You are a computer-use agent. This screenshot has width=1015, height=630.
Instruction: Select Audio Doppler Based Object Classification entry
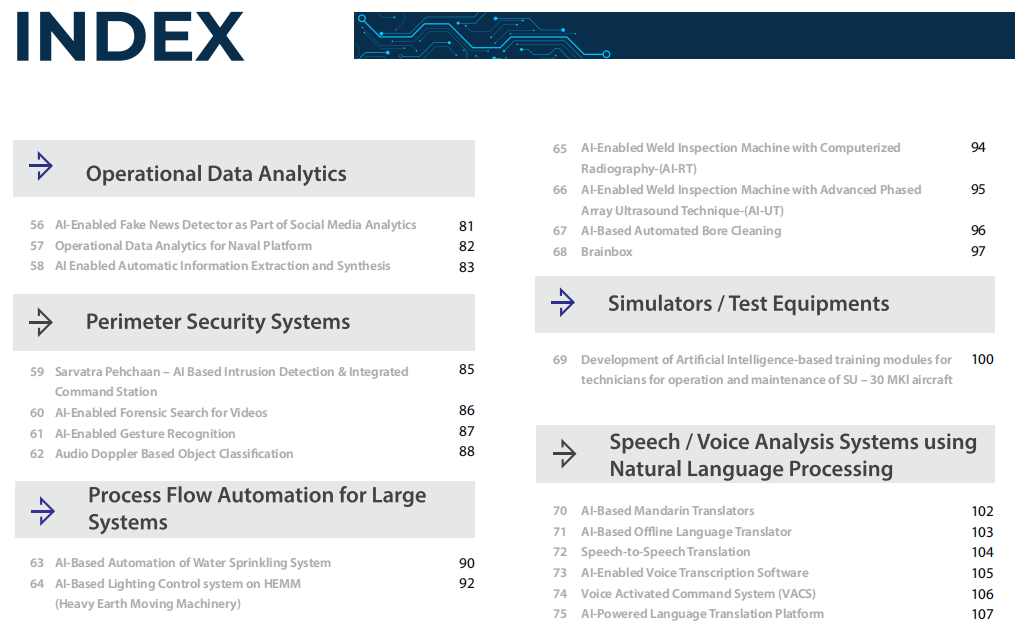(x=174, y=454)
